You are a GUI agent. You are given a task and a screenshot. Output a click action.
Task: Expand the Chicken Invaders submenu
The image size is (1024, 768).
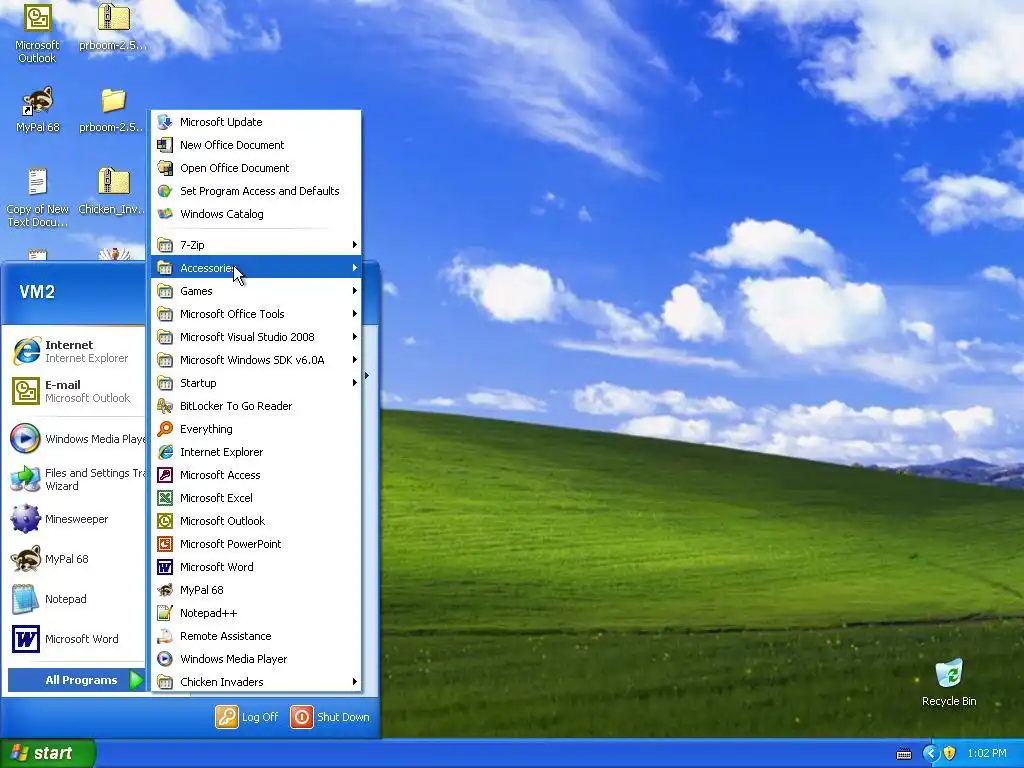(256, 682)
